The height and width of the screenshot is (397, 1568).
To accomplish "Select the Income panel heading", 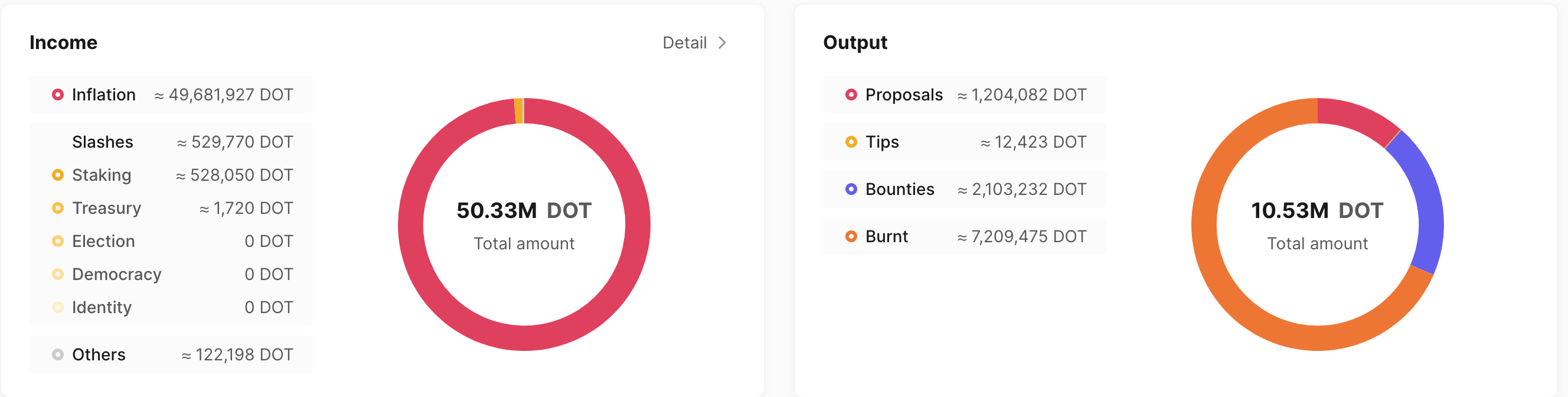I will pos(63,42).
